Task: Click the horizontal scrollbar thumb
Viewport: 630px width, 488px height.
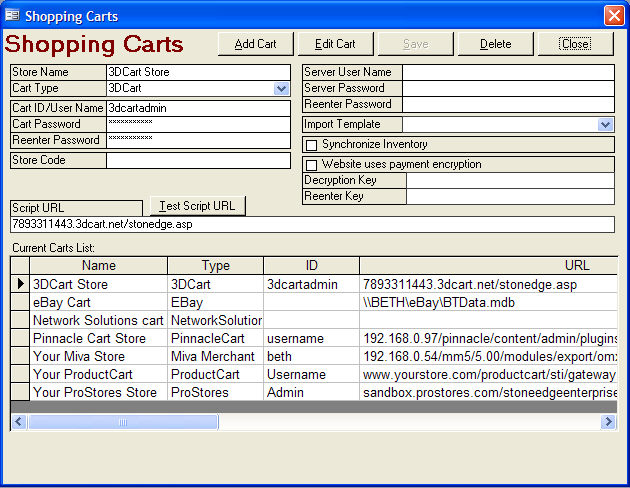Action: tap(123, 422)
